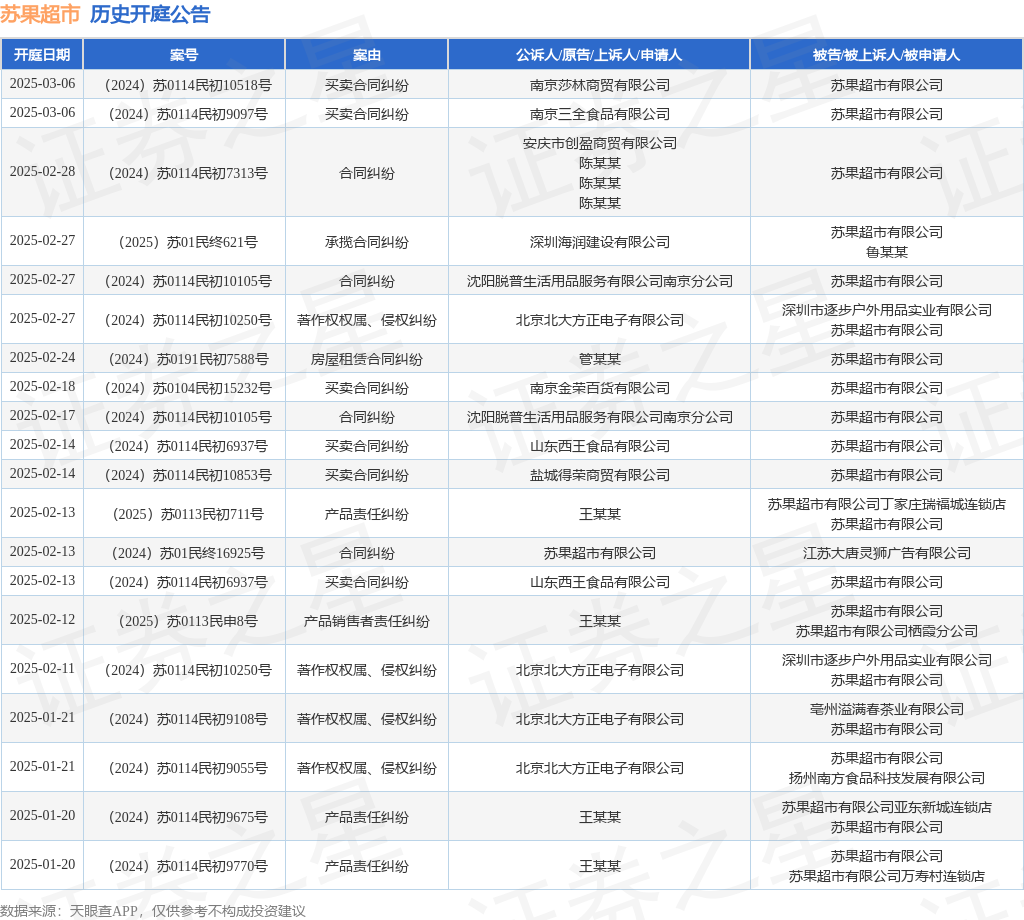Viewport: 1024px width, 920px height.
Task: Click plaintiff 深圳海润建设有限公司
Action: [x=600, y=242]
